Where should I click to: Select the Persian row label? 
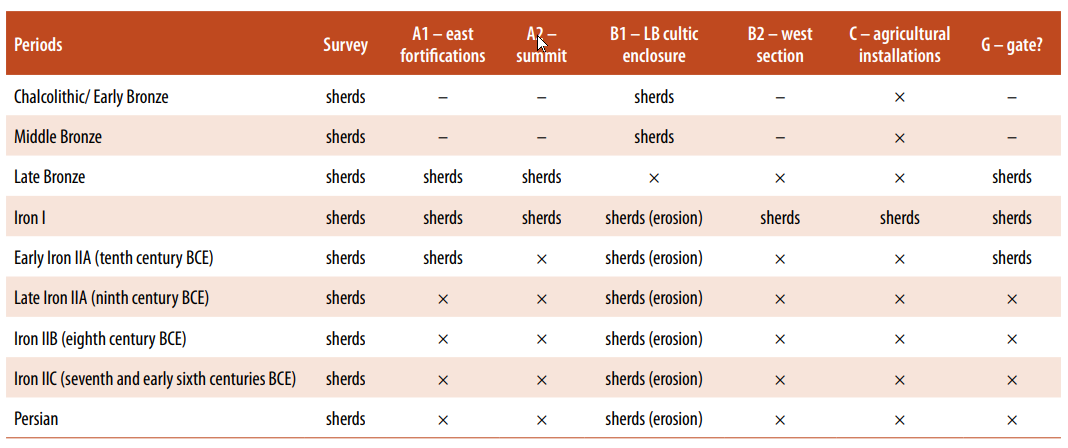tap(36, 419)
